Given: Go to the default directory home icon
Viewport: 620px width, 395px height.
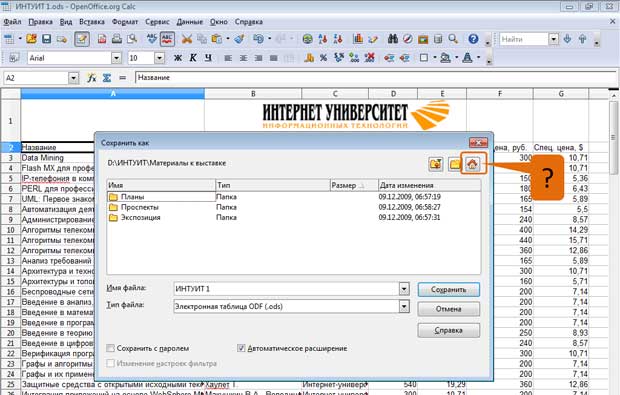Looking at the screenshot, I should point(473,164).
